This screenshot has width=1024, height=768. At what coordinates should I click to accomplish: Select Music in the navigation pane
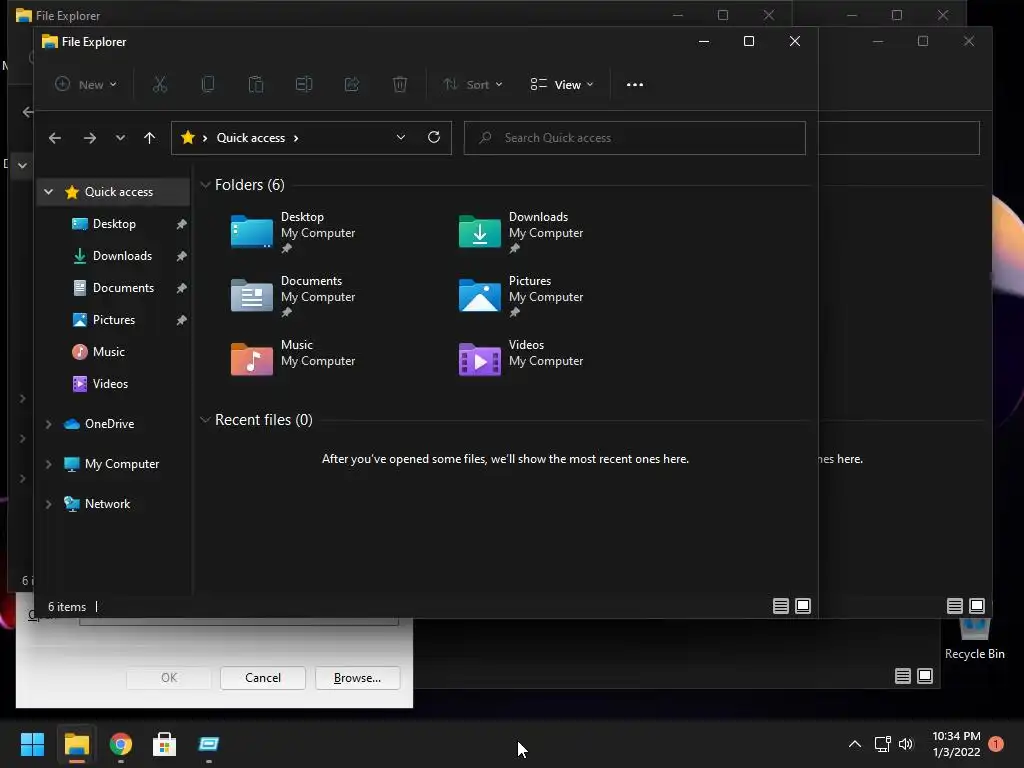pyautogui.click(x=108, y=351)
